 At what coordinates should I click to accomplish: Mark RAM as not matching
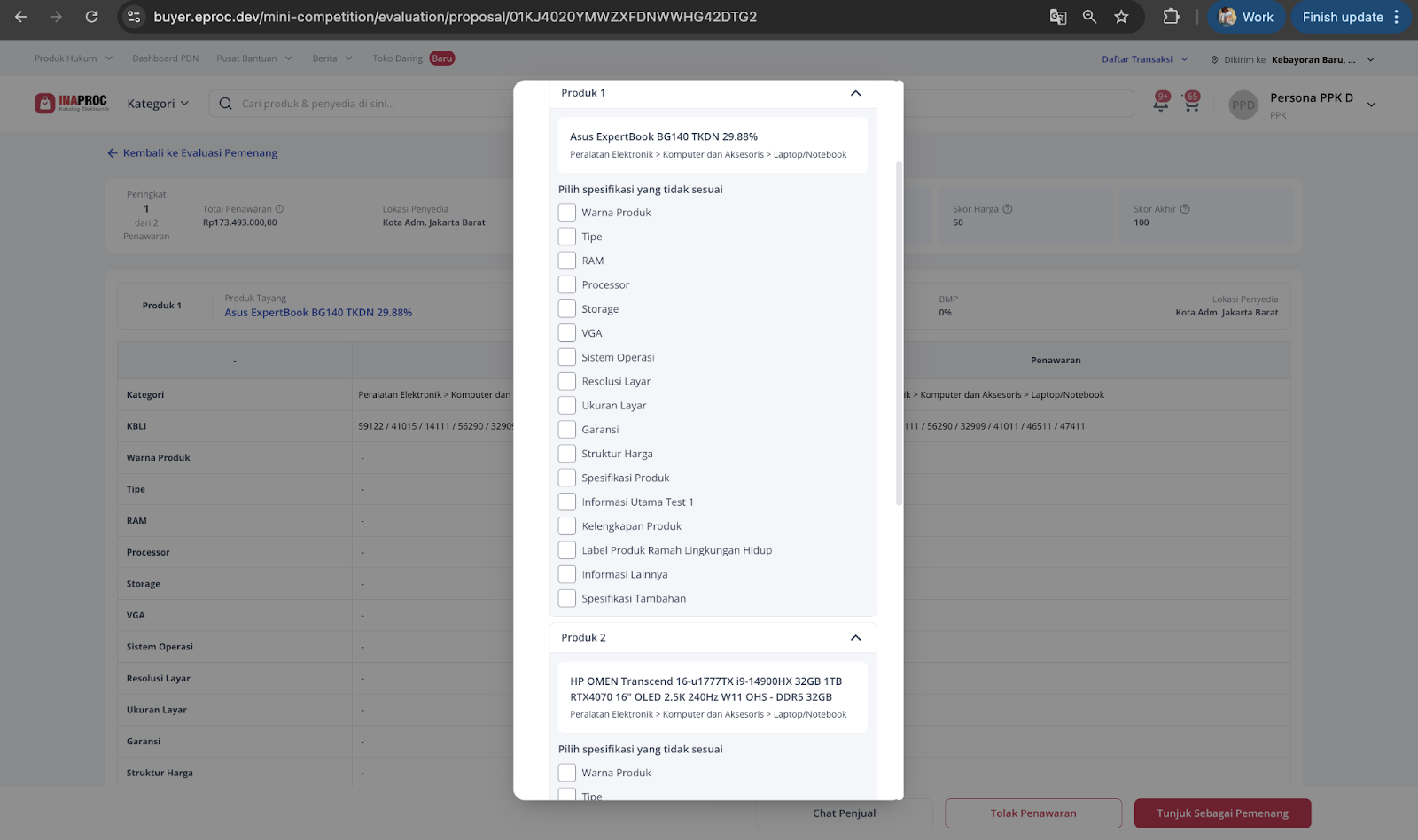click(567, 261)
